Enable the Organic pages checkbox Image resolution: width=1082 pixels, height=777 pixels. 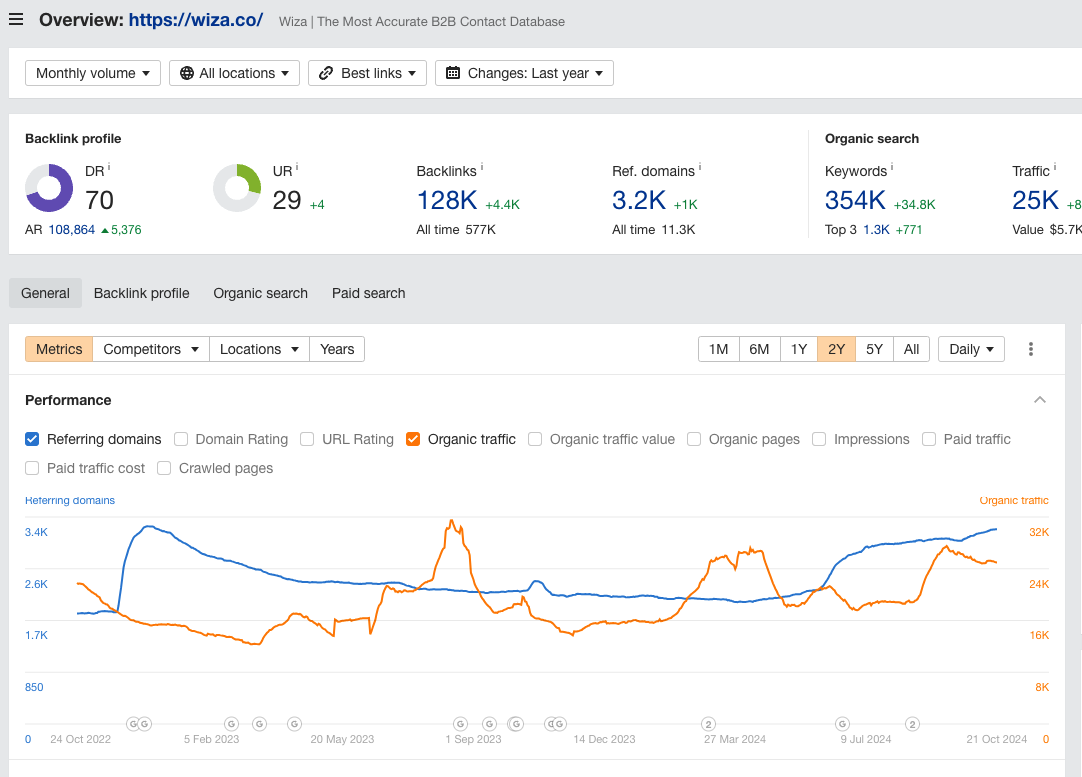pyautogui.click(x=694, y=439)
